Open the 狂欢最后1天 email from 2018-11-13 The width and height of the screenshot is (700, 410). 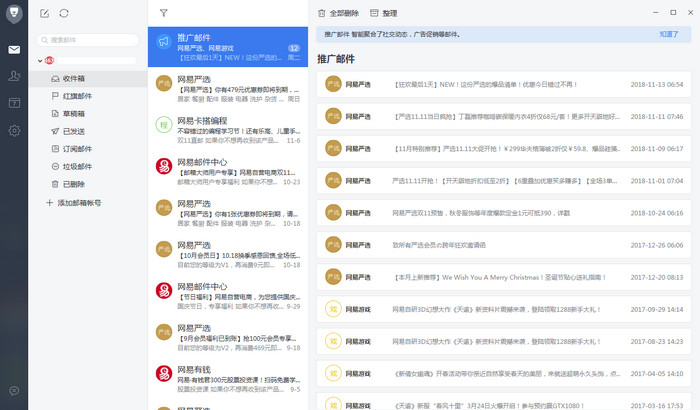click(x=504, y=84)
